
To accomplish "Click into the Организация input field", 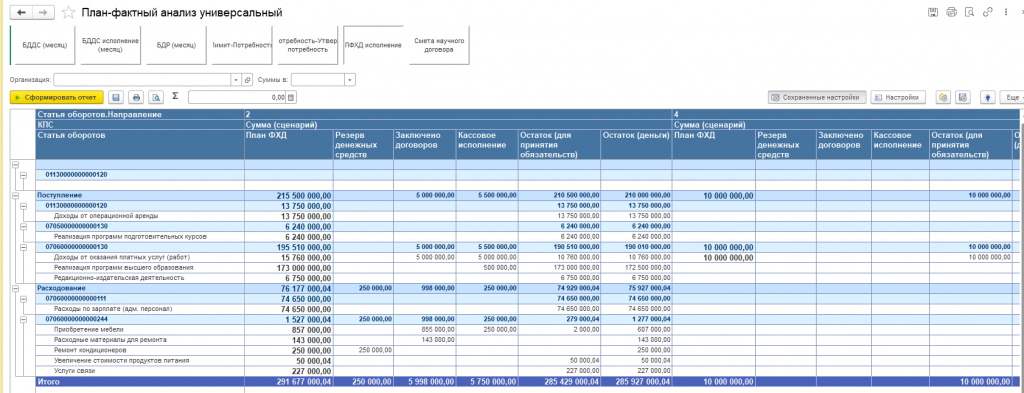I will [x=142, y=80].
